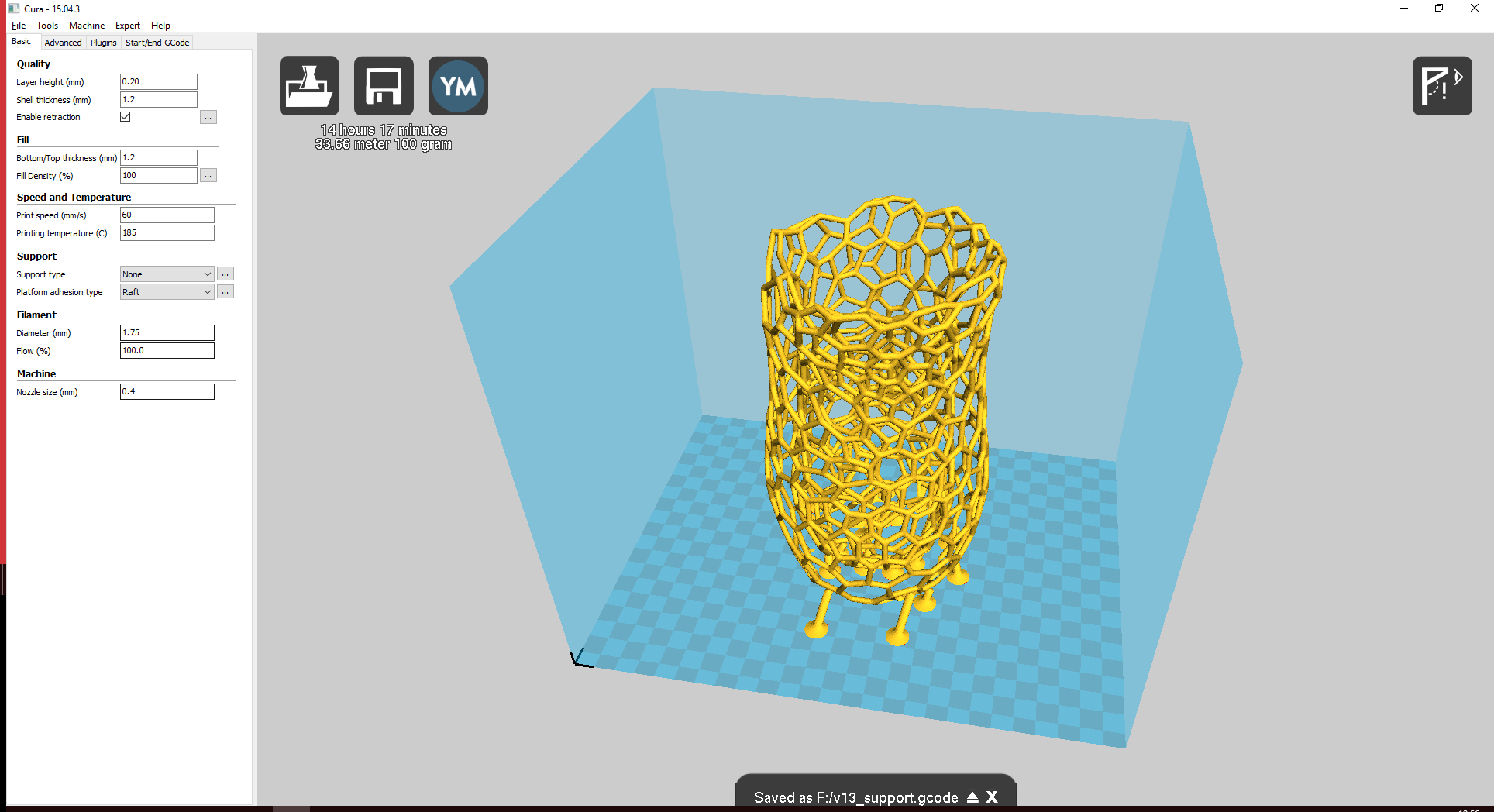Minimize the Cura window
The height and width of the screenshot is (812, 1494).
[1404, 9]
